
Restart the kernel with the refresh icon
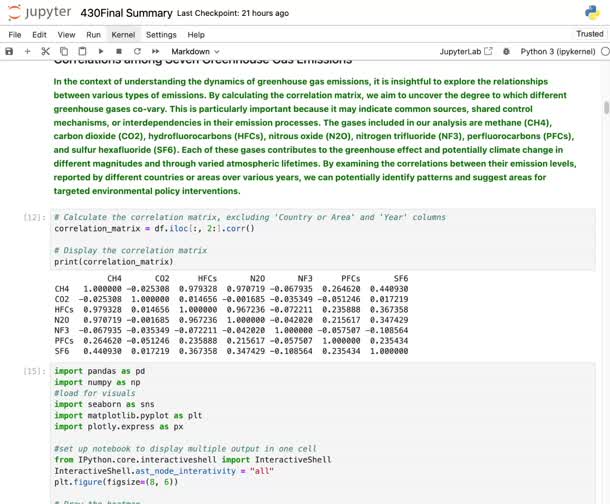coord(136,51)
